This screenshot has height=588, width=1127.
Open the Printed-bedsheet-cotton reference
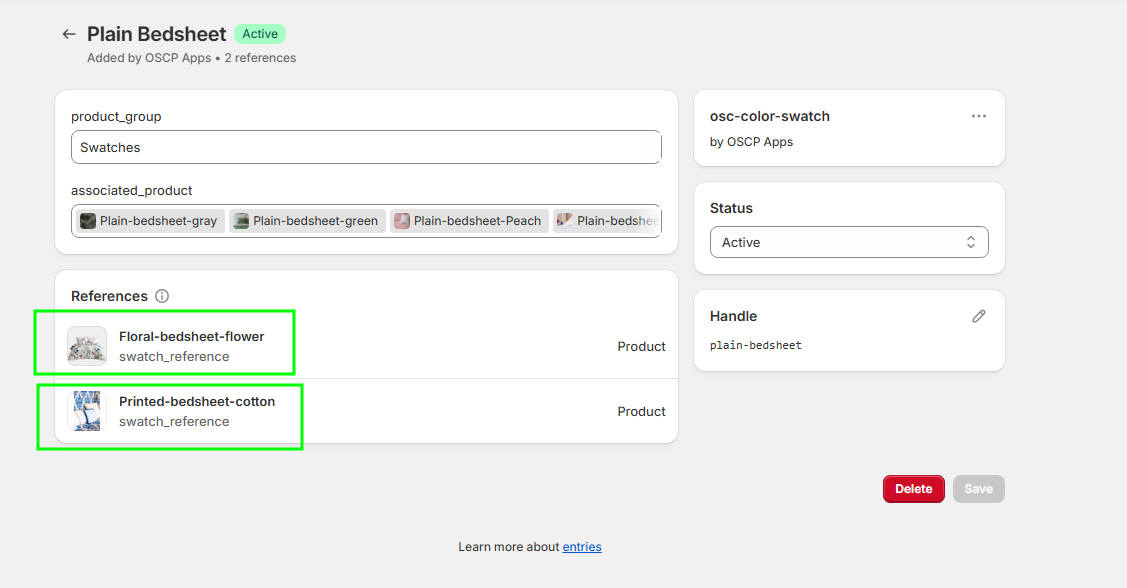(197, 402)
